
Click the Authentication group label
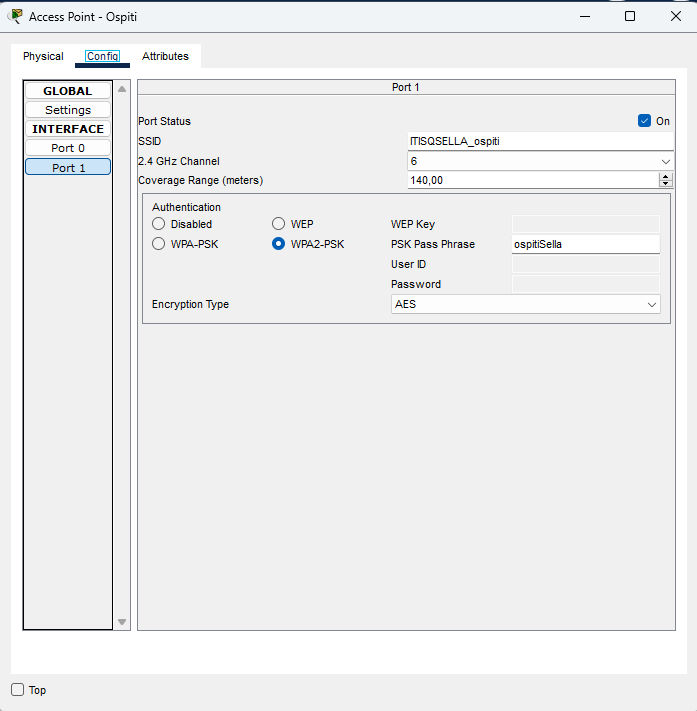point(186,207)
